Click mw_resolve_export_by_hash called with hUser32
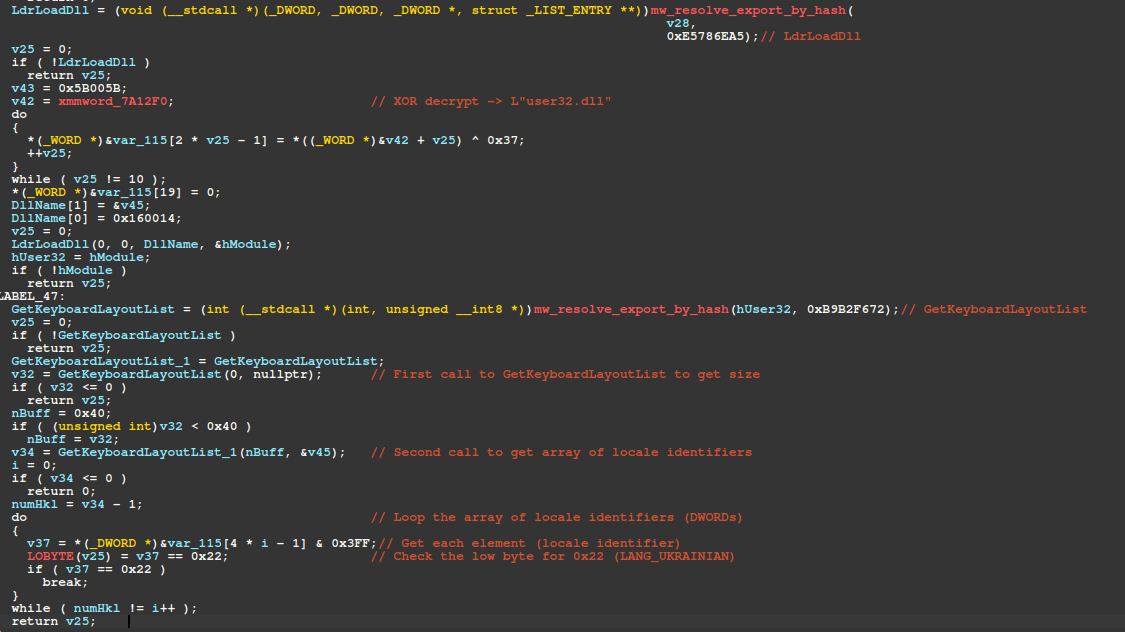 [x=631, y=309]
